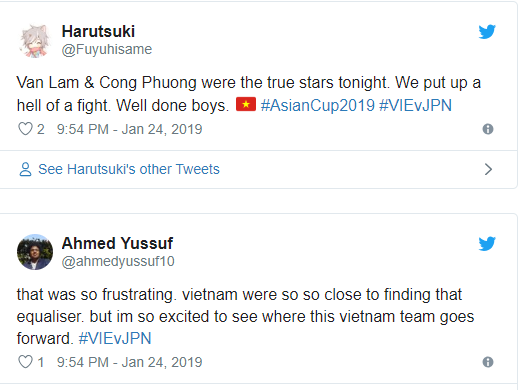The image size is (519, 390).
Task: Click the Twitter bird icon on Ahmed Yussuf's tweet
Action: coord(487,244)
